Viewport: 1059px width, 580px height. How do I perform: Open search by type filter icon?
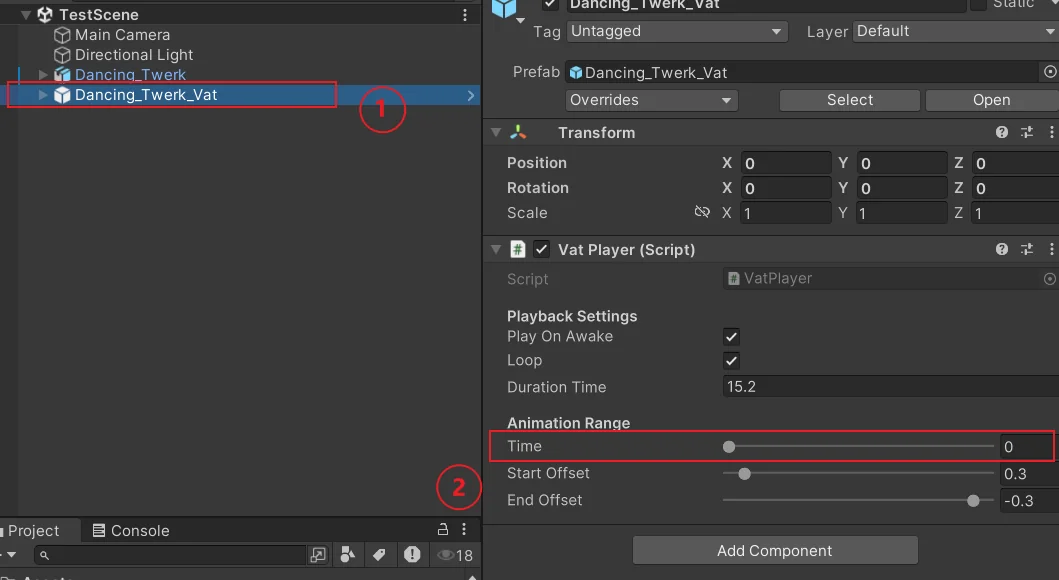tap(347, 555)
